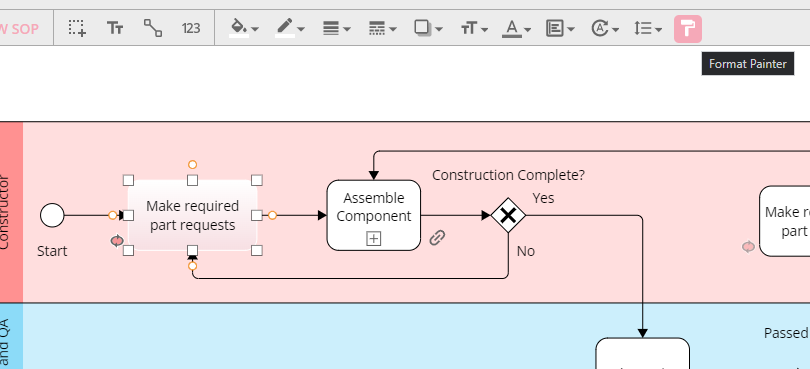Open the font size dropdown
The height and width of the screenshot is (369, 810).
[x=474, y=28]
